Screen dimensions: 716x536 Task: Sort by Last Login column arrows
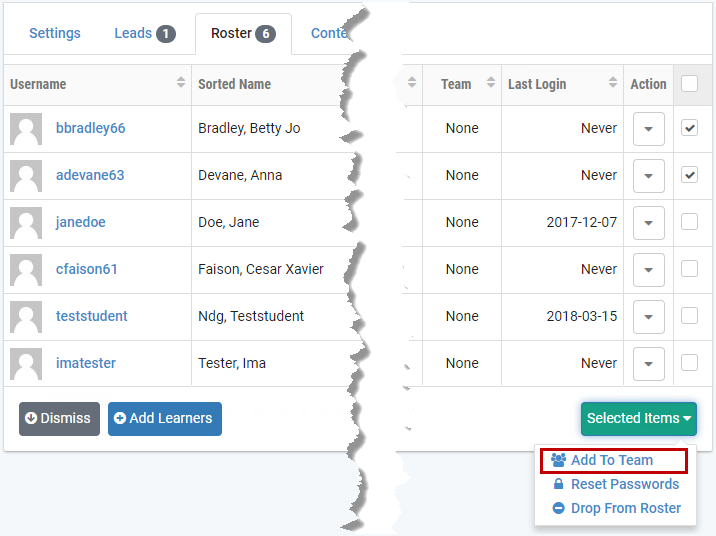[612, 83]
